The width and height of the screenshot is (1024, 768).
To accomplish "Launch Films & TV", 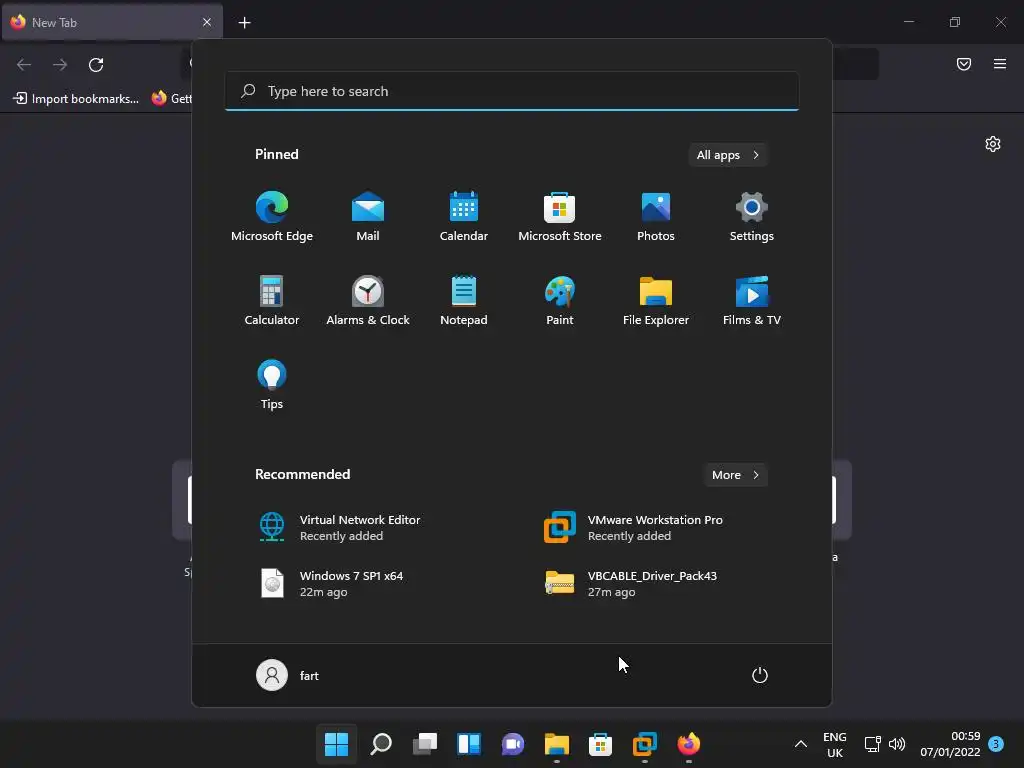I will [752, 300].
